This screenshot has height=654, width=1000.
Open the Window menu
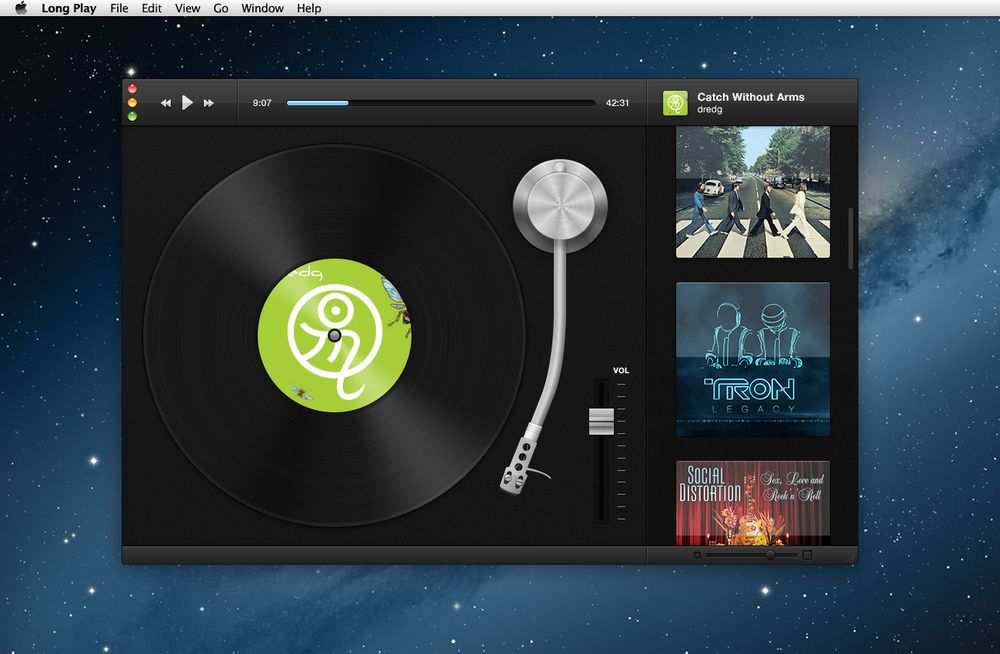(262, 8)
